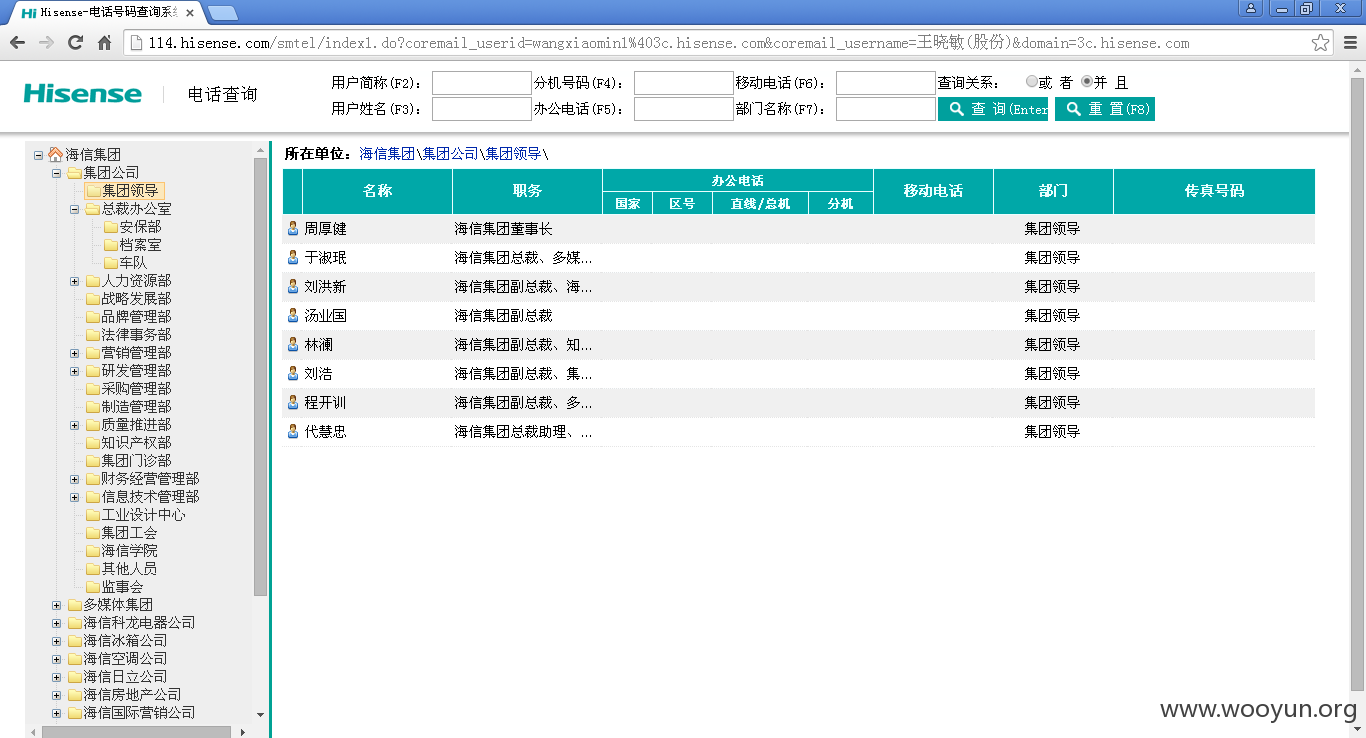
Task: Collapse the 集团公司 tree node
Action: tap(56, 173)
